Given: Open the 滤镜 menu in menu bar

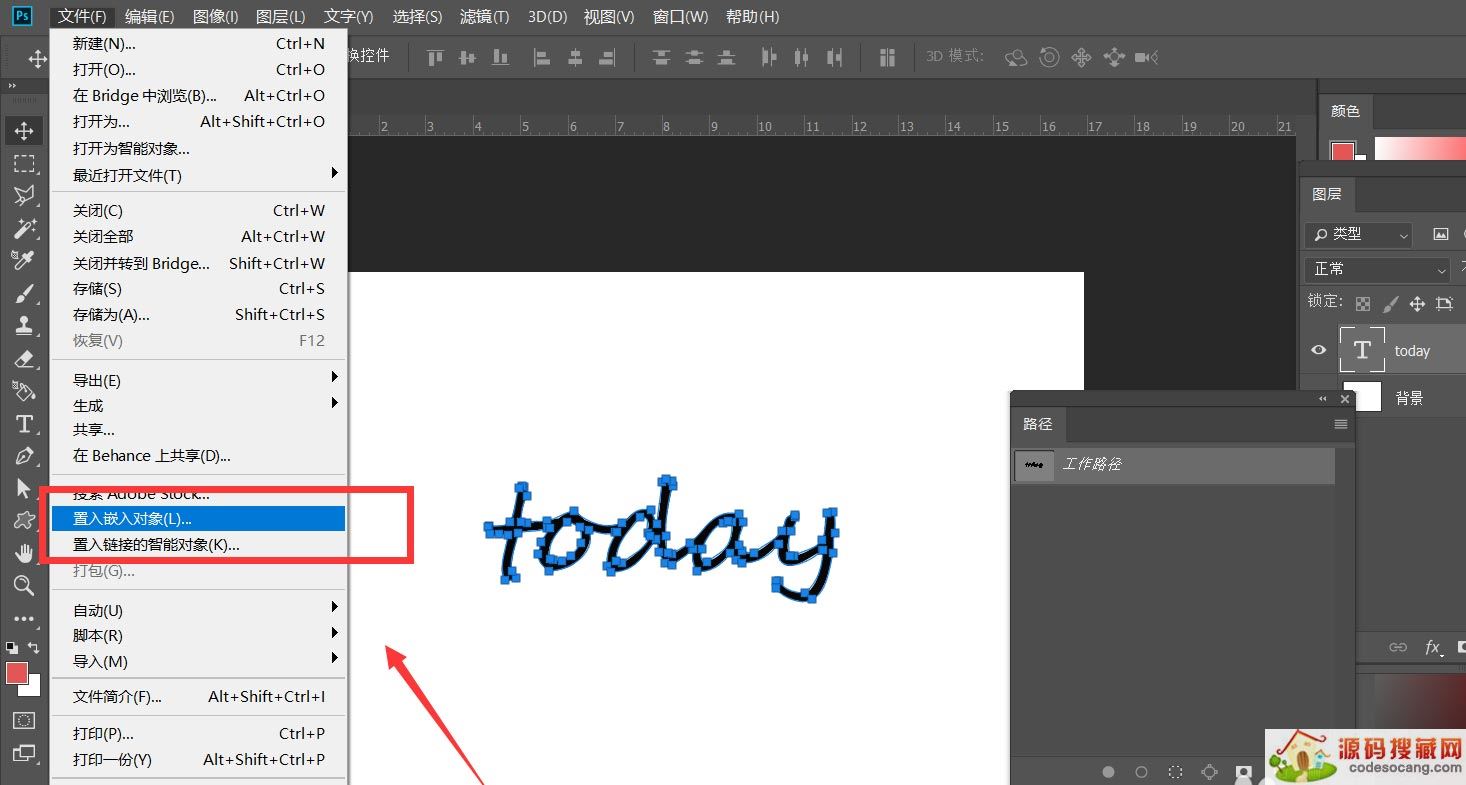Looking at the screenshot, I should (x=485, y=16).
